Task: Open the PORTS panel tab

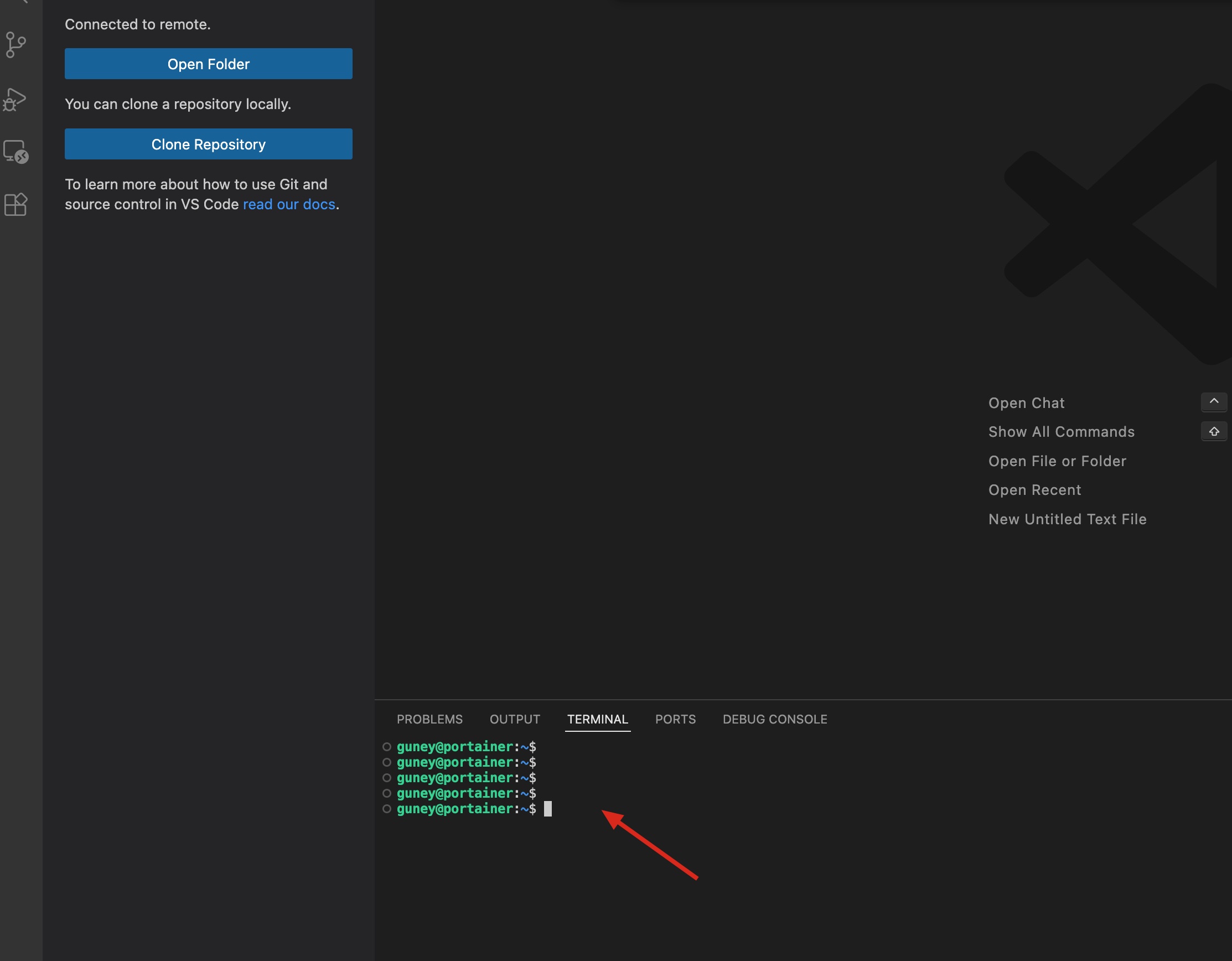Action: 675,719
